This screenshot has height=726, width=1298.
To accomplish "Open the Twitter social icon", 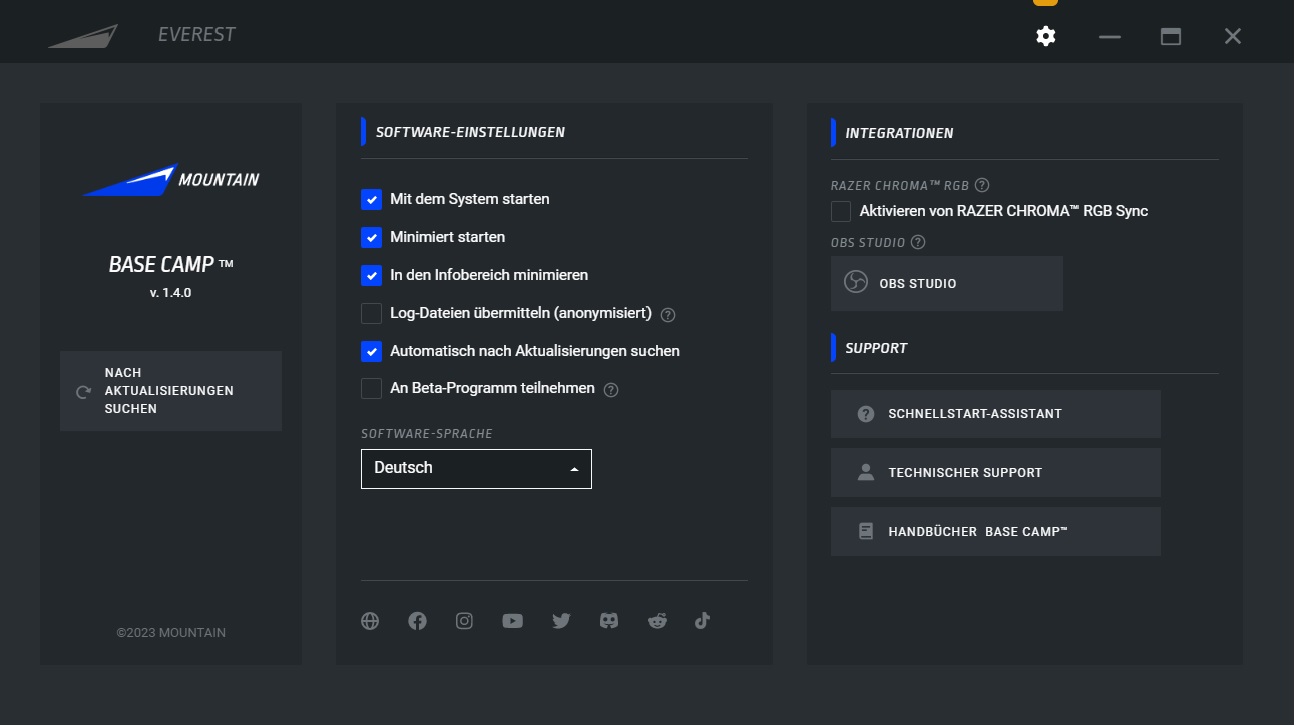I will (561, 621).
